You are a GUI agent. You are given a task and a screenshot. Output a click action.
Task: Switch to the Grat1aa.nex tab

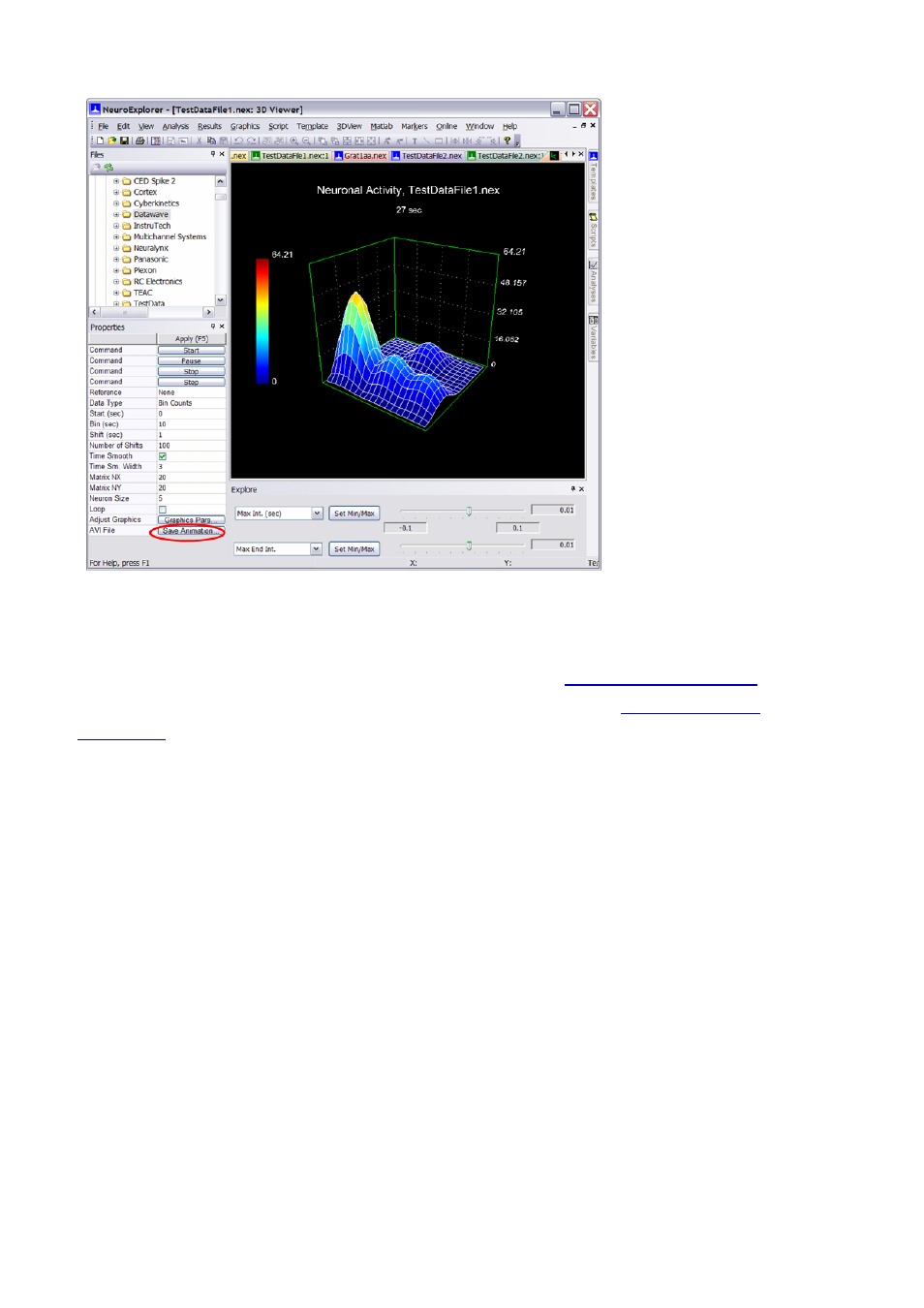click(x=361, y=155)
